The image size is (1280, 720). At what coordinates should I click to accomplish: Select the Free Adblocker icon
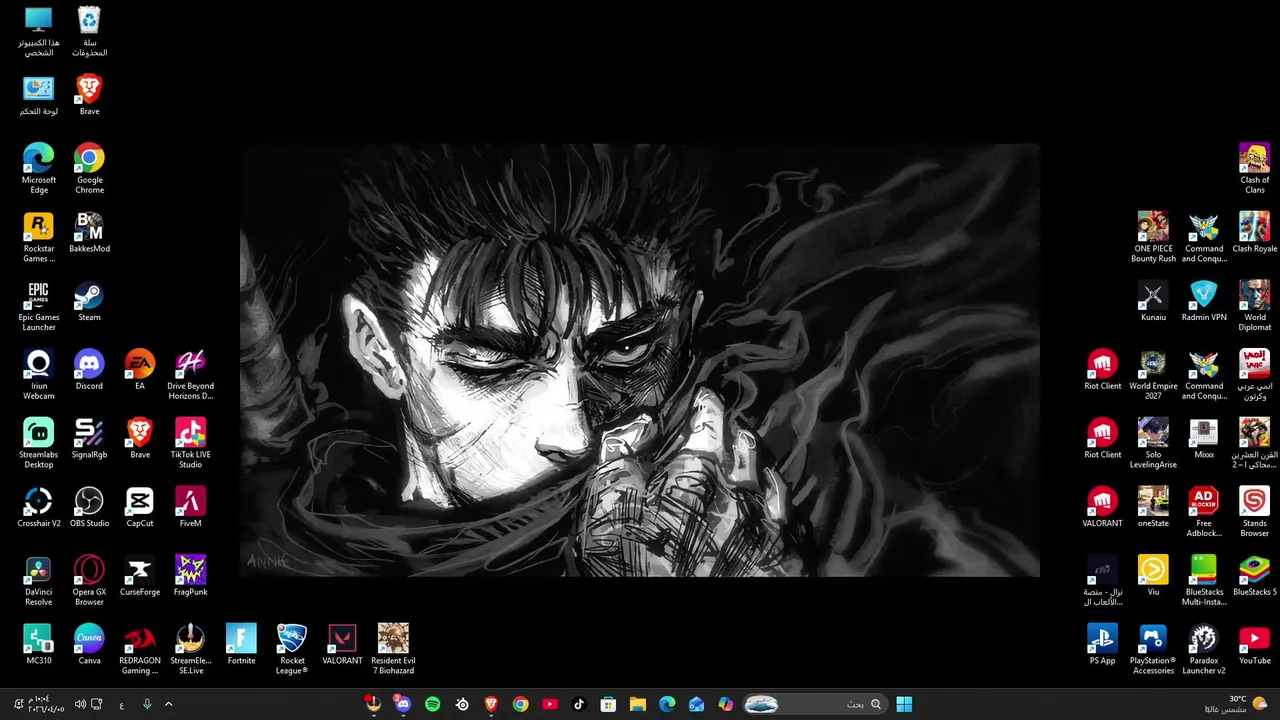(1204, 512)
